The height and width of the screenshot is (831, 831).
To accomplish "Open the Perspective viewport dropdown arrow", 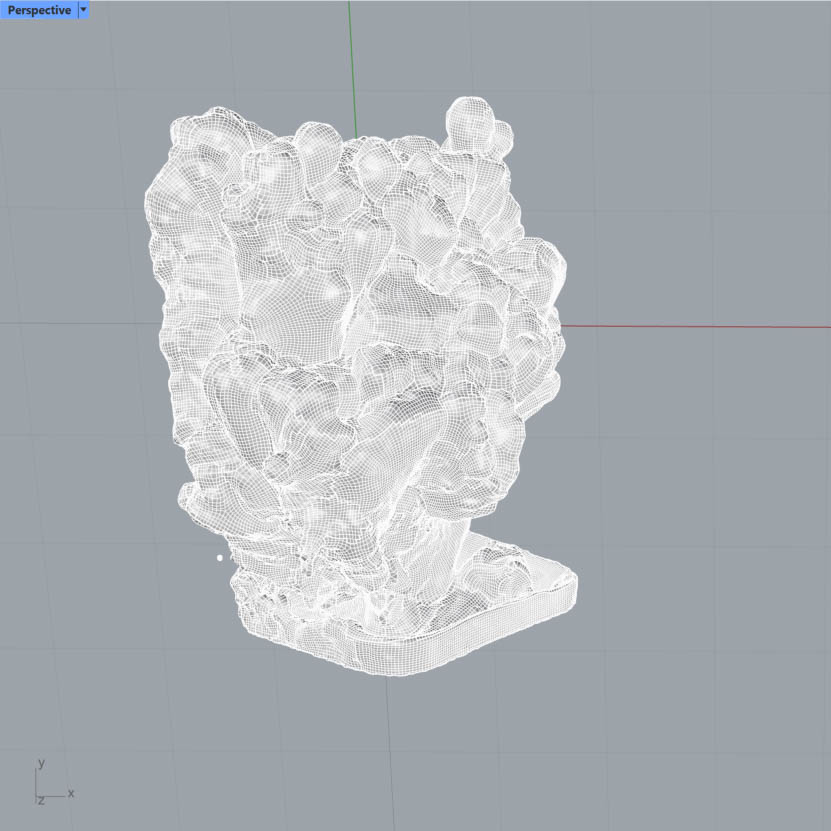I will [x=83, y=10].
